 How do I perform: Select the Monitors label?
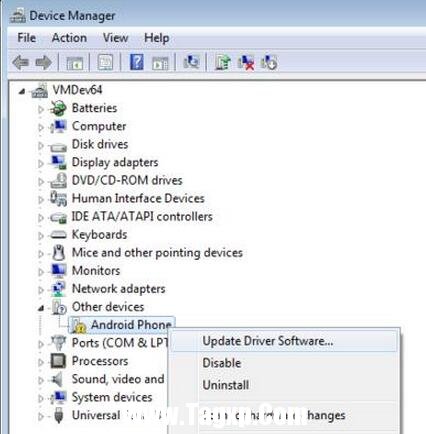coord(96,271)
